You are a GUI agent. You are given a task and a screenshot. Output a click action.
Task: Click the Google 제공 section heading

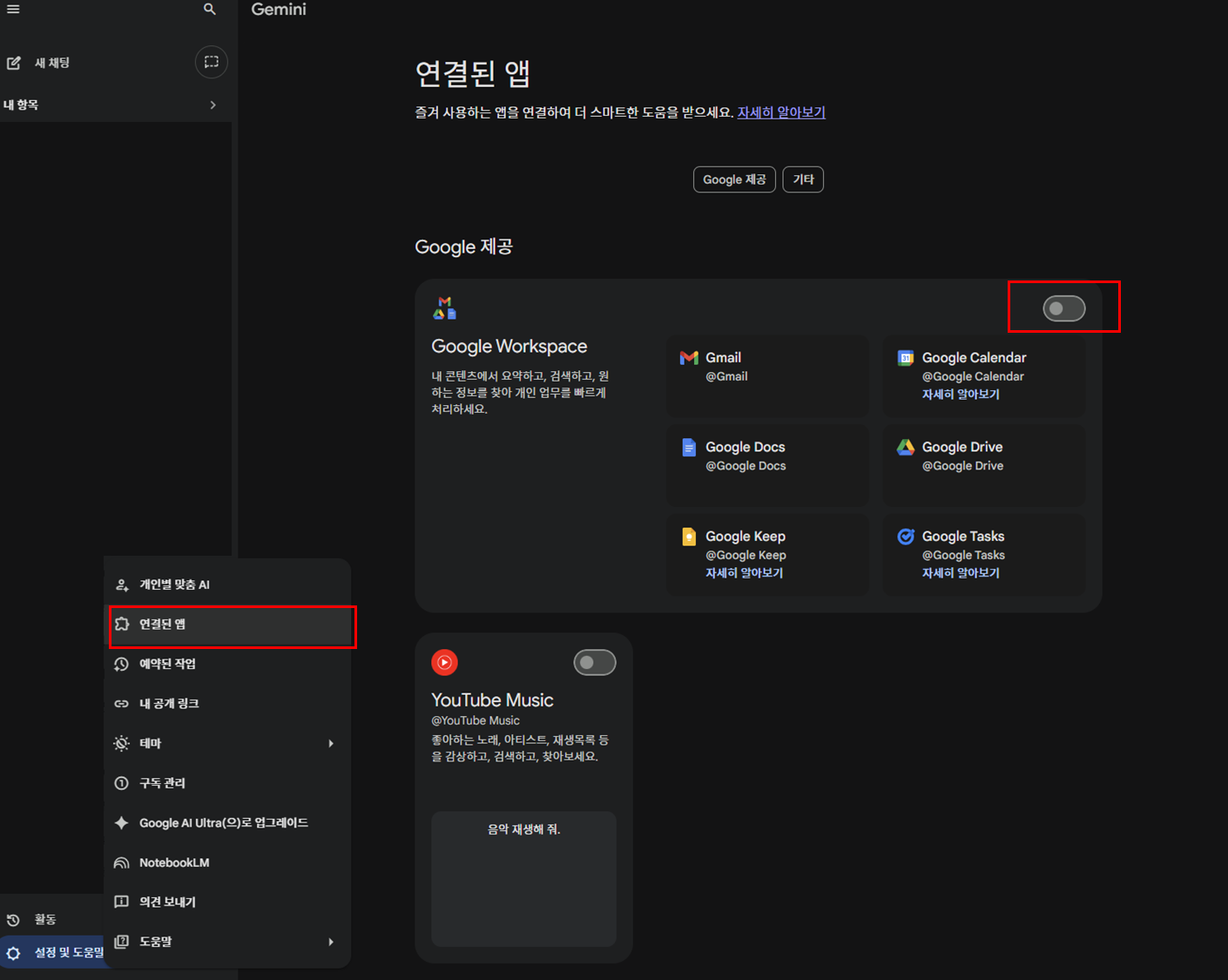pyautogui.click(x=463, y=247)
